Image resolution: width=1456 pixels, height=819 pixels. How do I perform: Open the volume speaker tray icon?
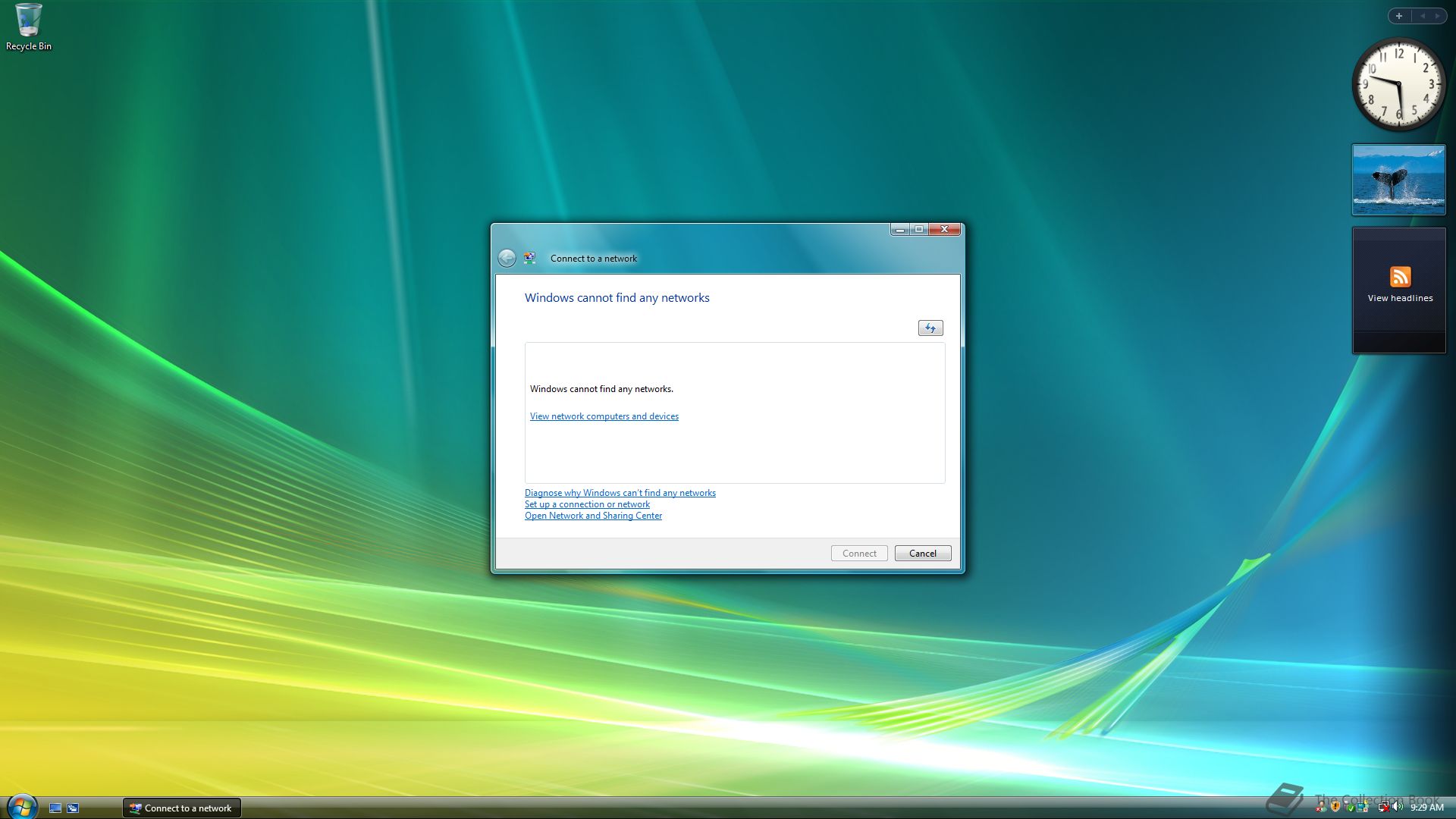pos(1397,807)
